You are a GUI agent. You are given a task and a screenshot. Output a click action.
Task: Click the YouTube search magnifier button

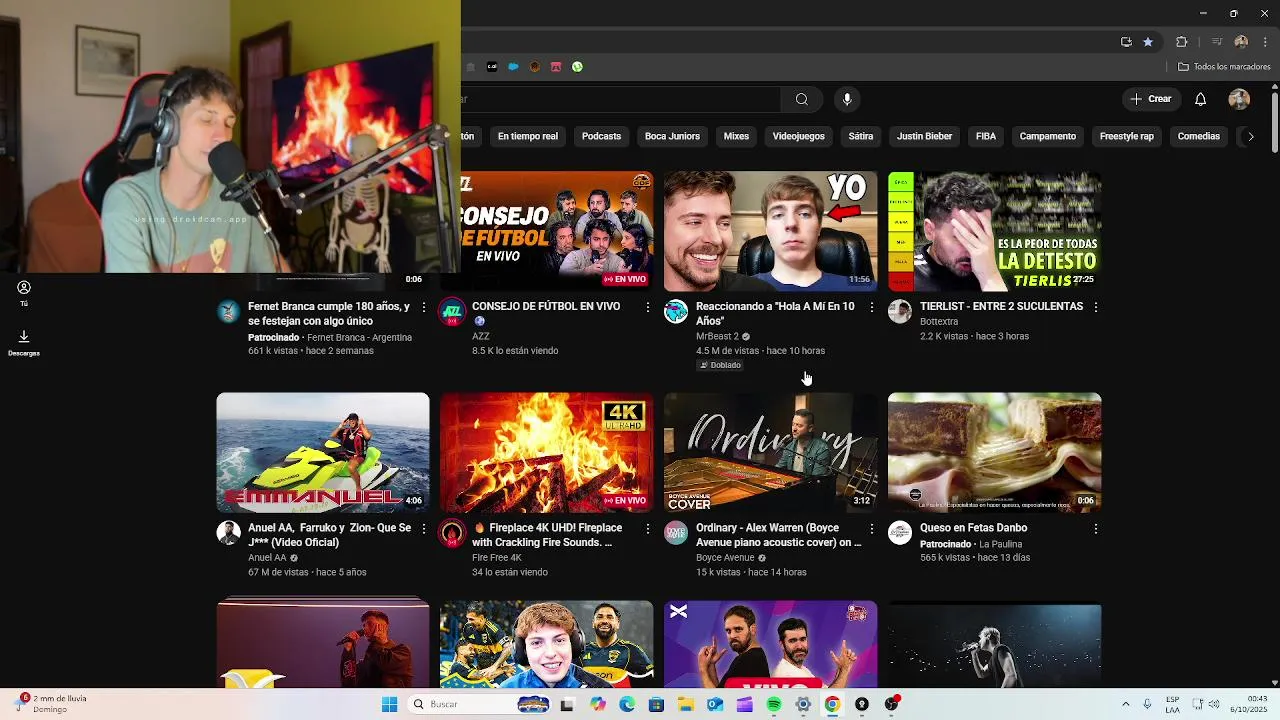tap(801, 99)
